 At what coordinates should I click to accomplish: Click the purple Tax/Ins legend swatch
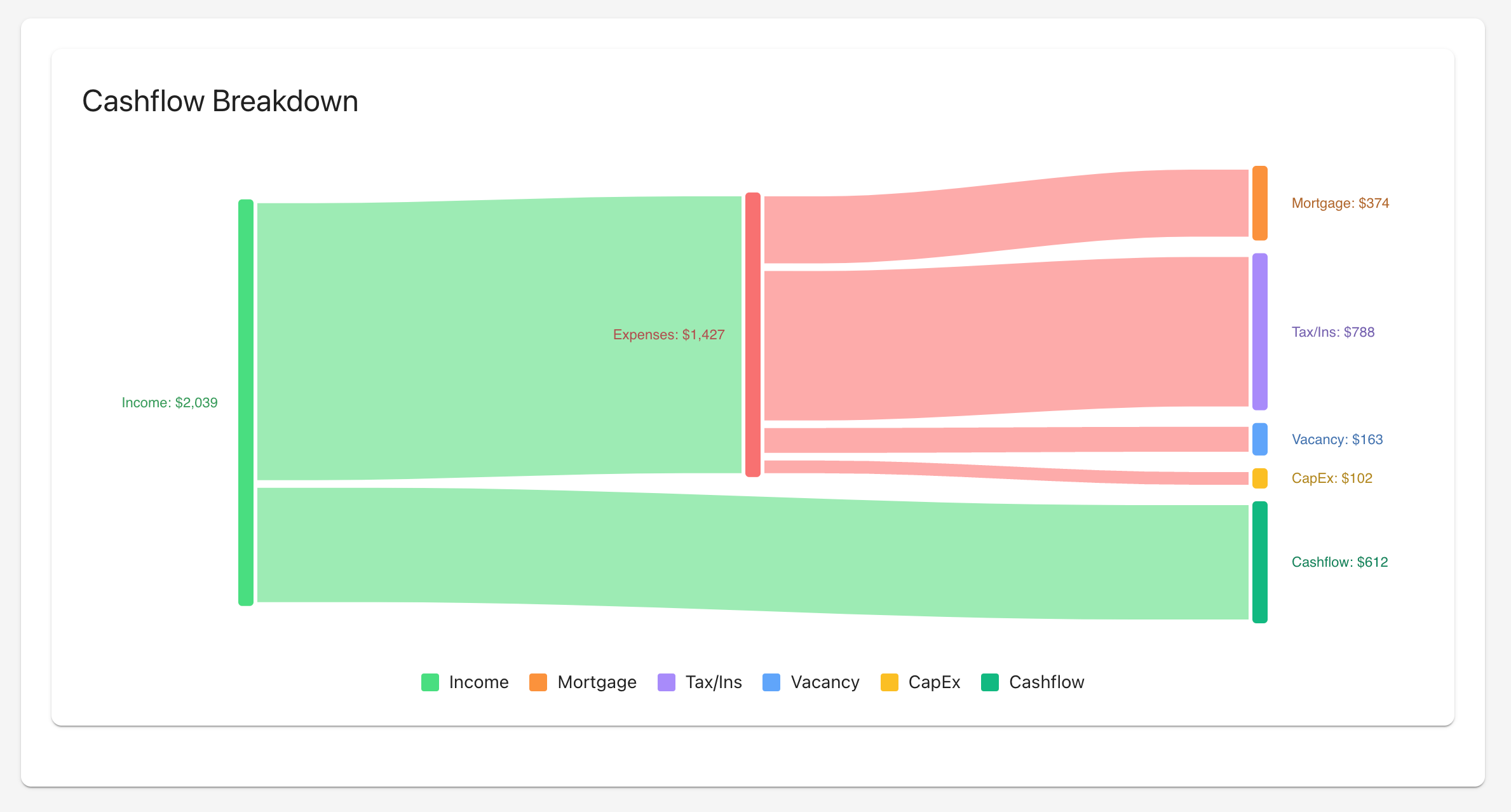[x=667, y=682]
